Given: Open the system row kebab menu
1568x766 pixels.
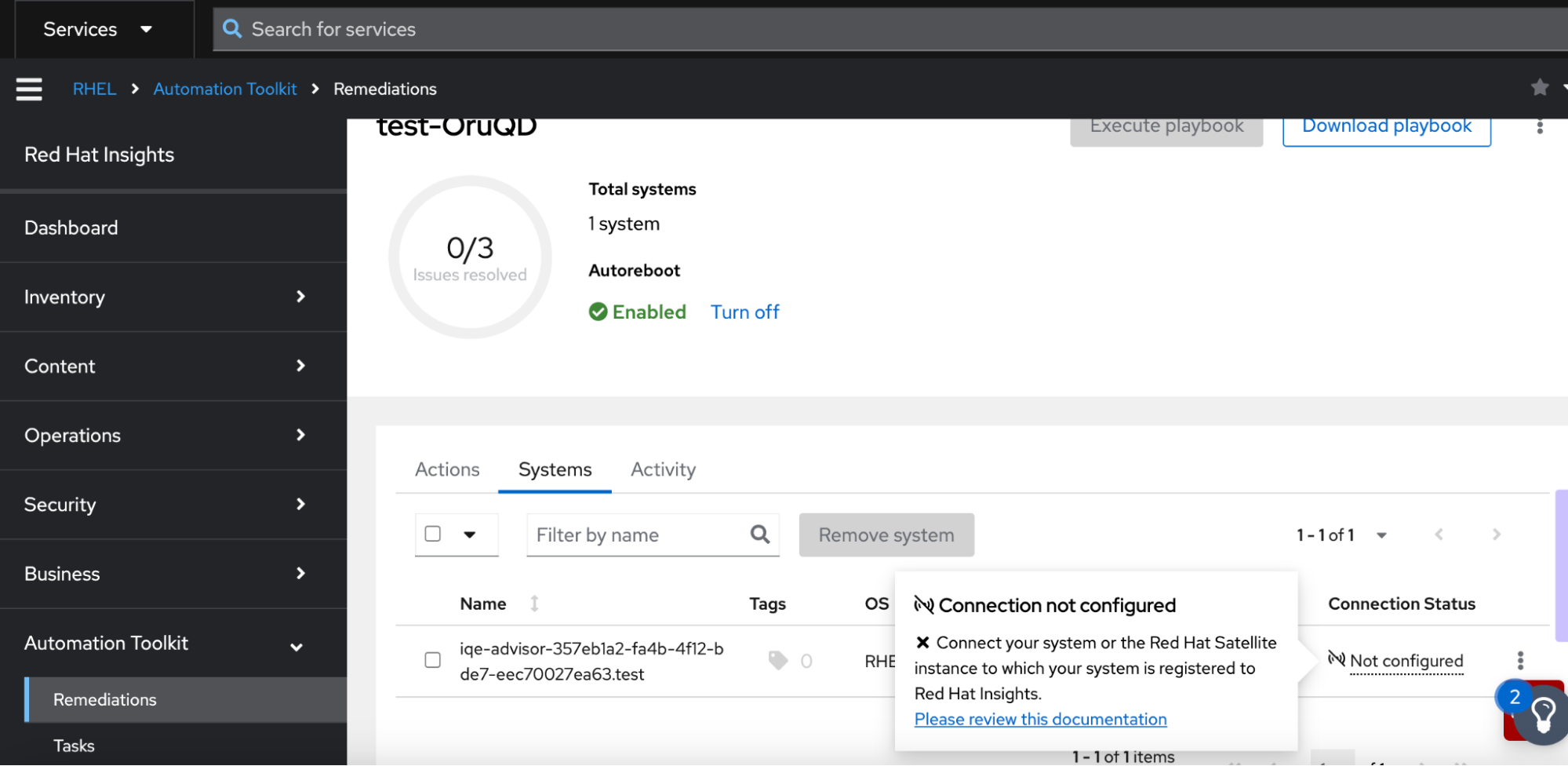Looking at the screenshot, I should [1520, 660].
